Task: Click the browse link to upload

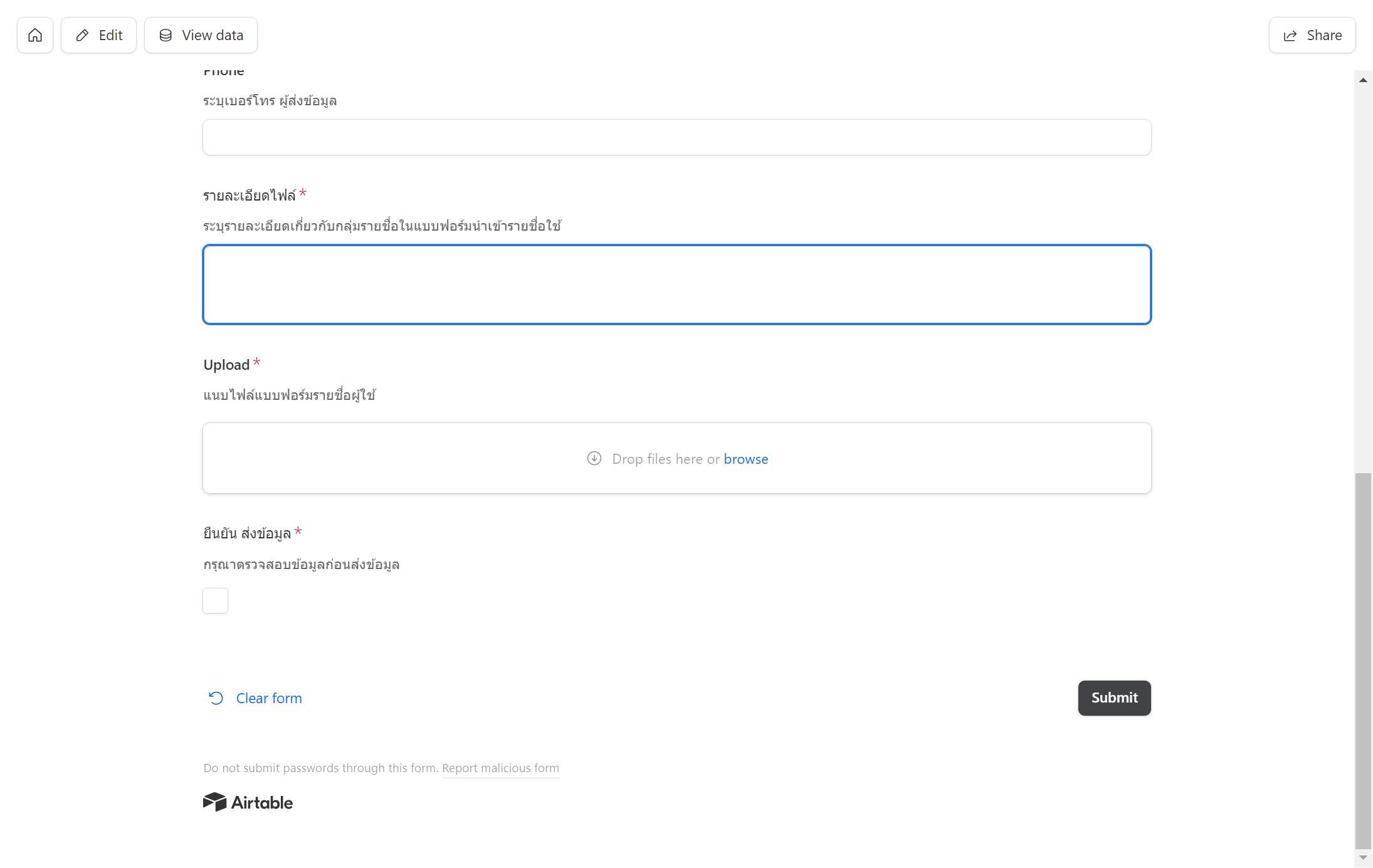Action: pos(746,459)
